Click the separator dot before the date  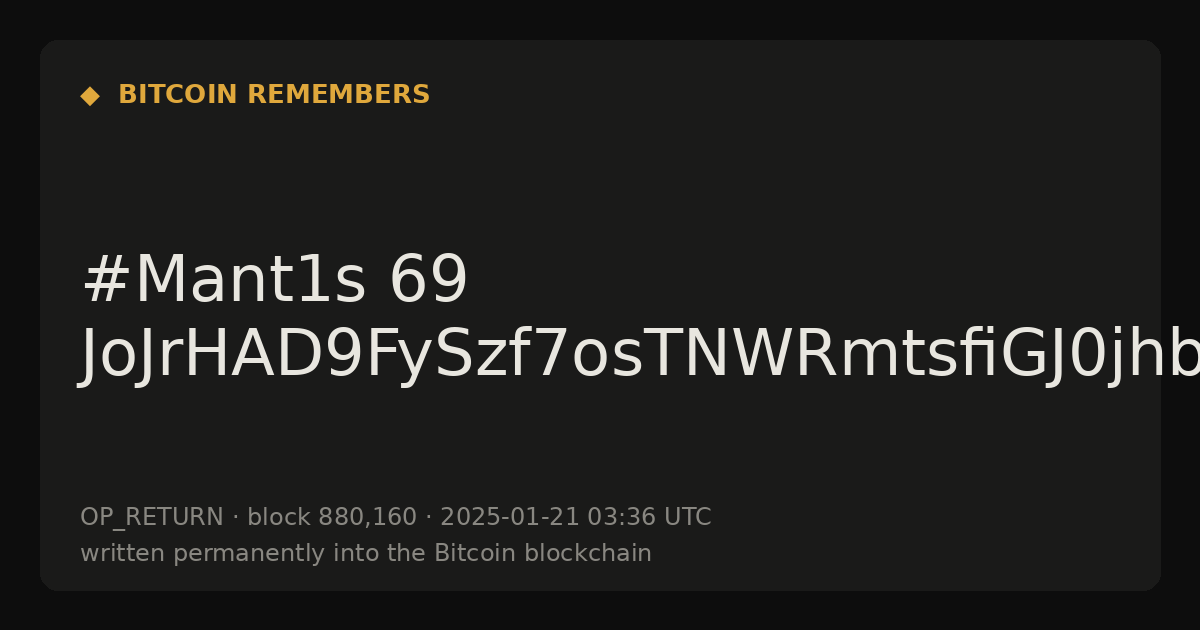tap(428, 518)
